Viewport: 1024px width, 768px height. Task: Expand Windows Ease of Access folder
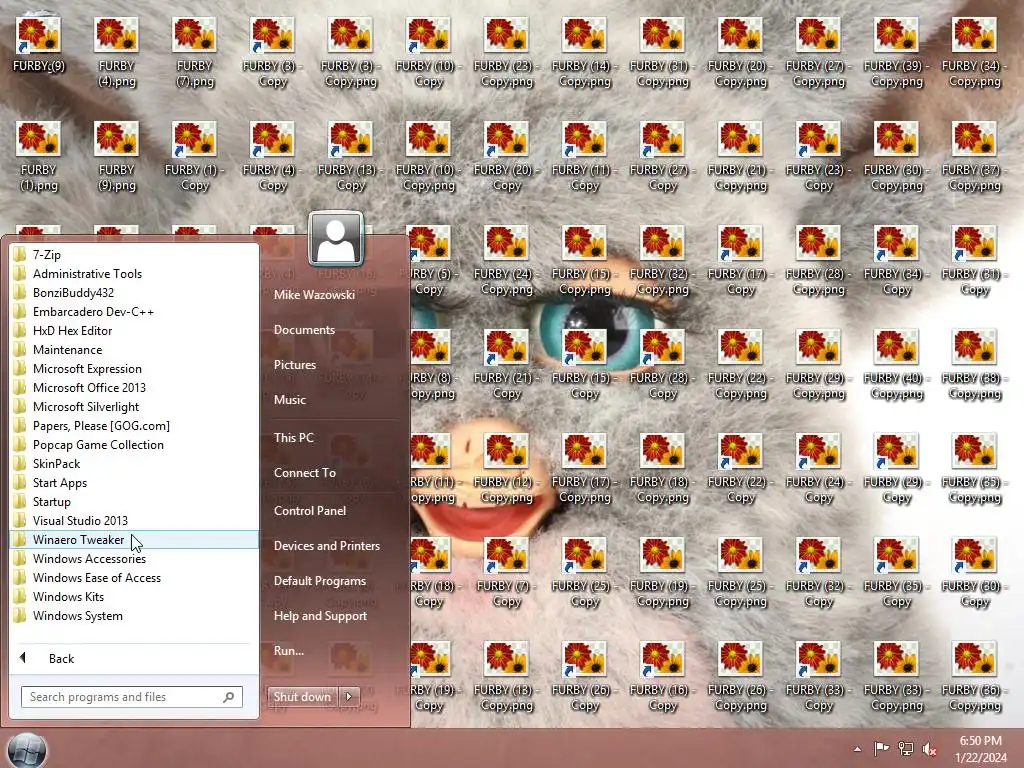[x=134, y=577]
